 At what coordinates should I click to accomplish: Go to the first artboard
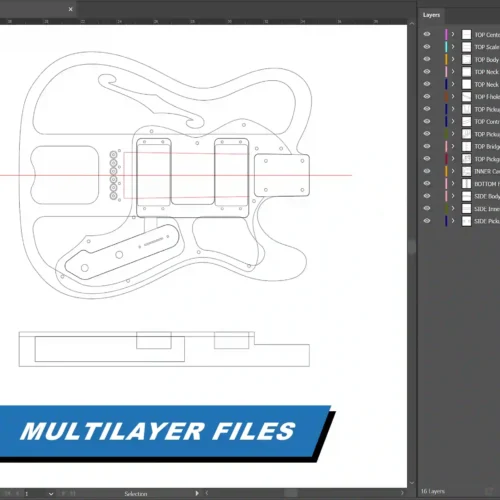click(7, 494)
